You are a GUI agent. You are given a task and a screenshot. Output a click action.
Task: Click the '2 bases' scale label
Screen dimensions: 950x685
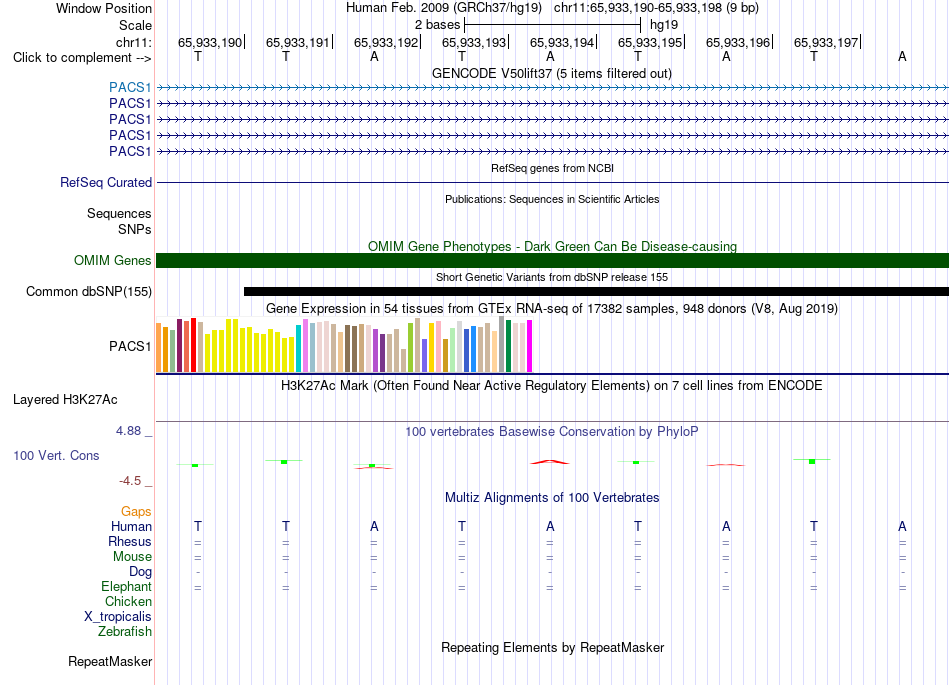(437, 25)
